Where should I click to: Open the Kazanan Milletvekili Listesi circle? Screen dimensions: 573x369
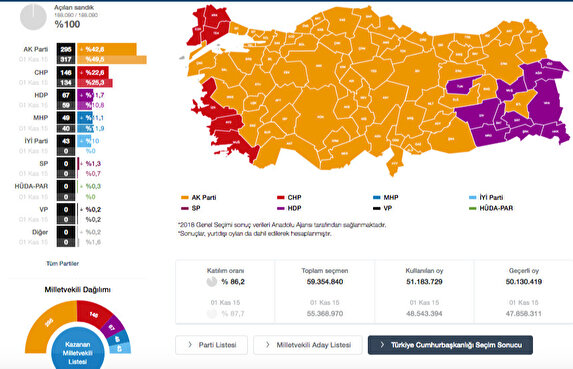tap(78, 350)
